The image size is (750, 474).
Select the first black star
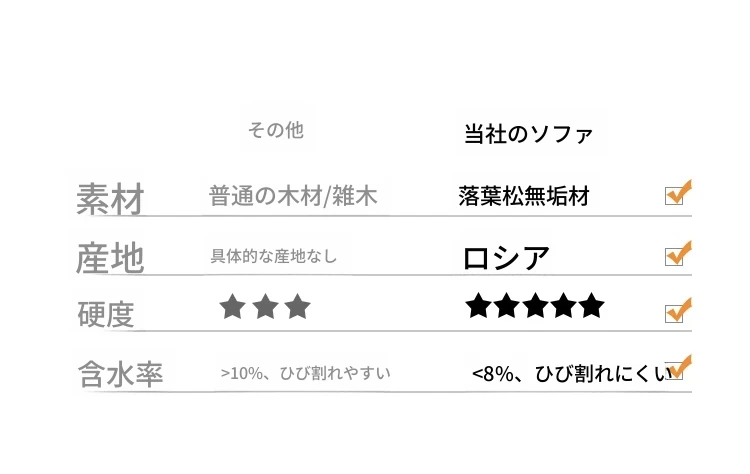pyautogui.click(x=480, y=306)
